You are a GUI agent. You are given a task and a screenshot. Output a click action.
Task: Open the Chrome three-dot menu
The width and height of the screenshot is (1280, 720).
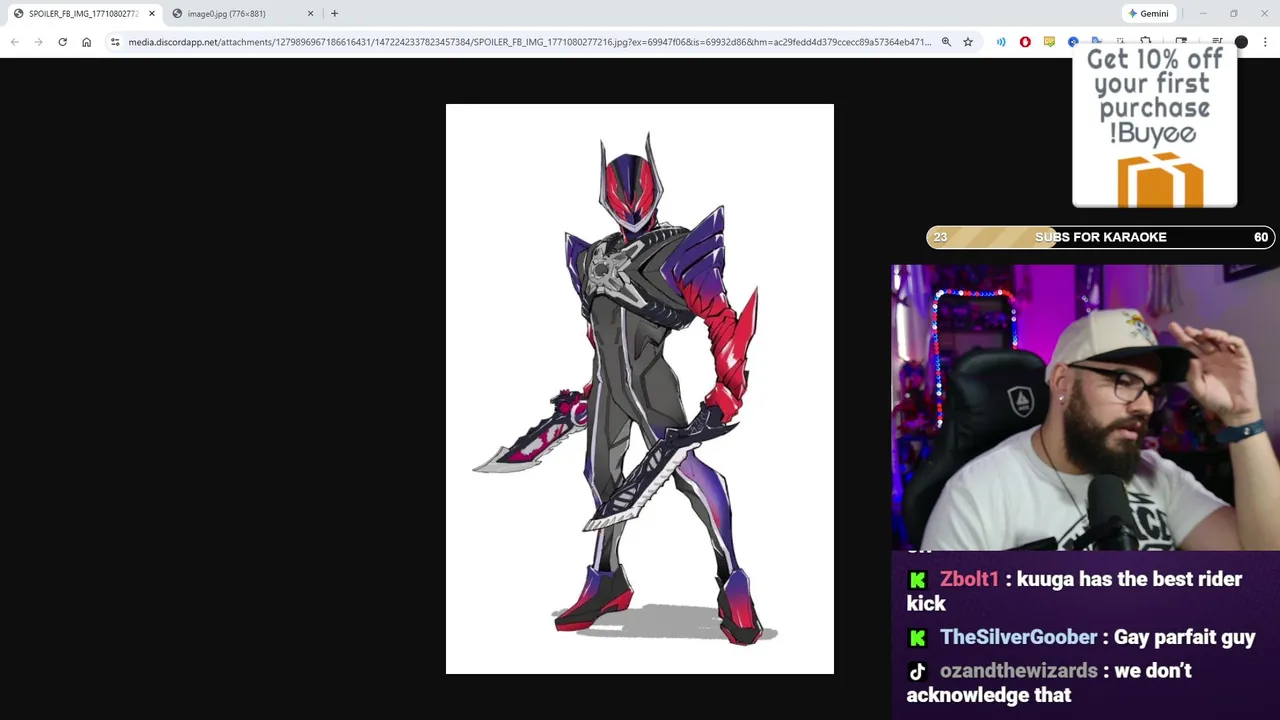1265,42
